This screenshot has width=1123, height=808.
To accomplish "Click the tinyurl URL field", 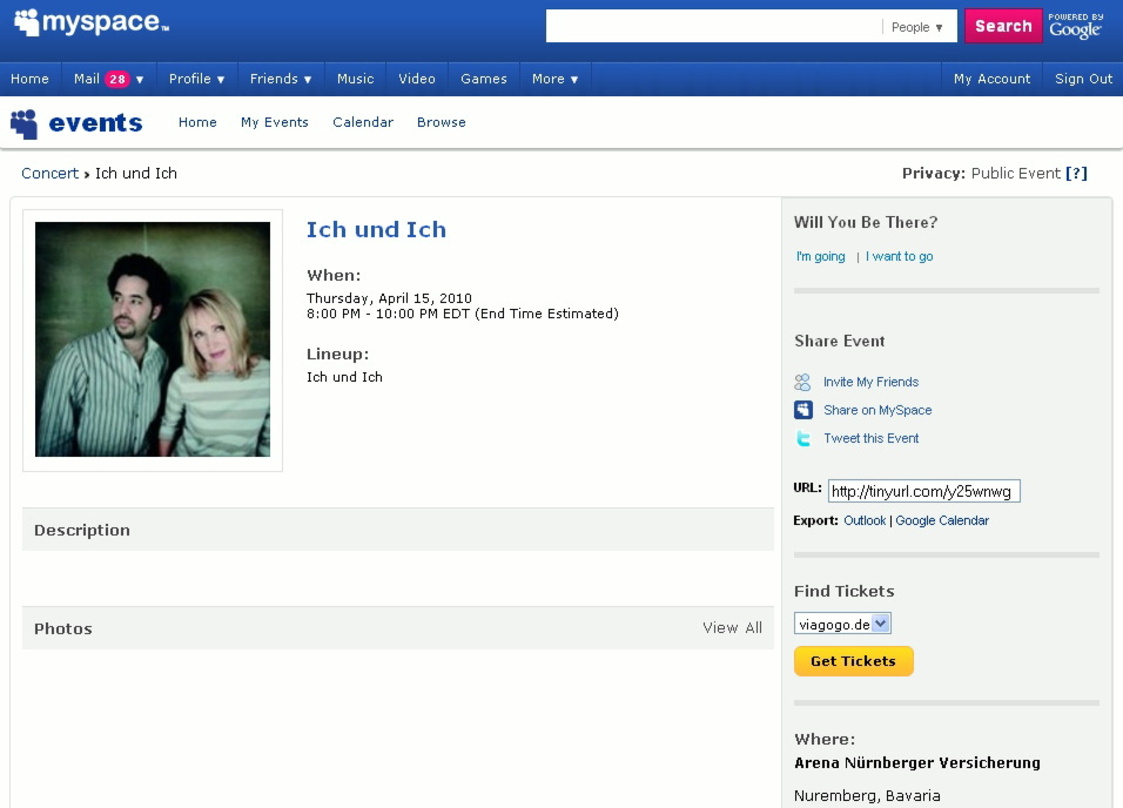I will (924, 491).
